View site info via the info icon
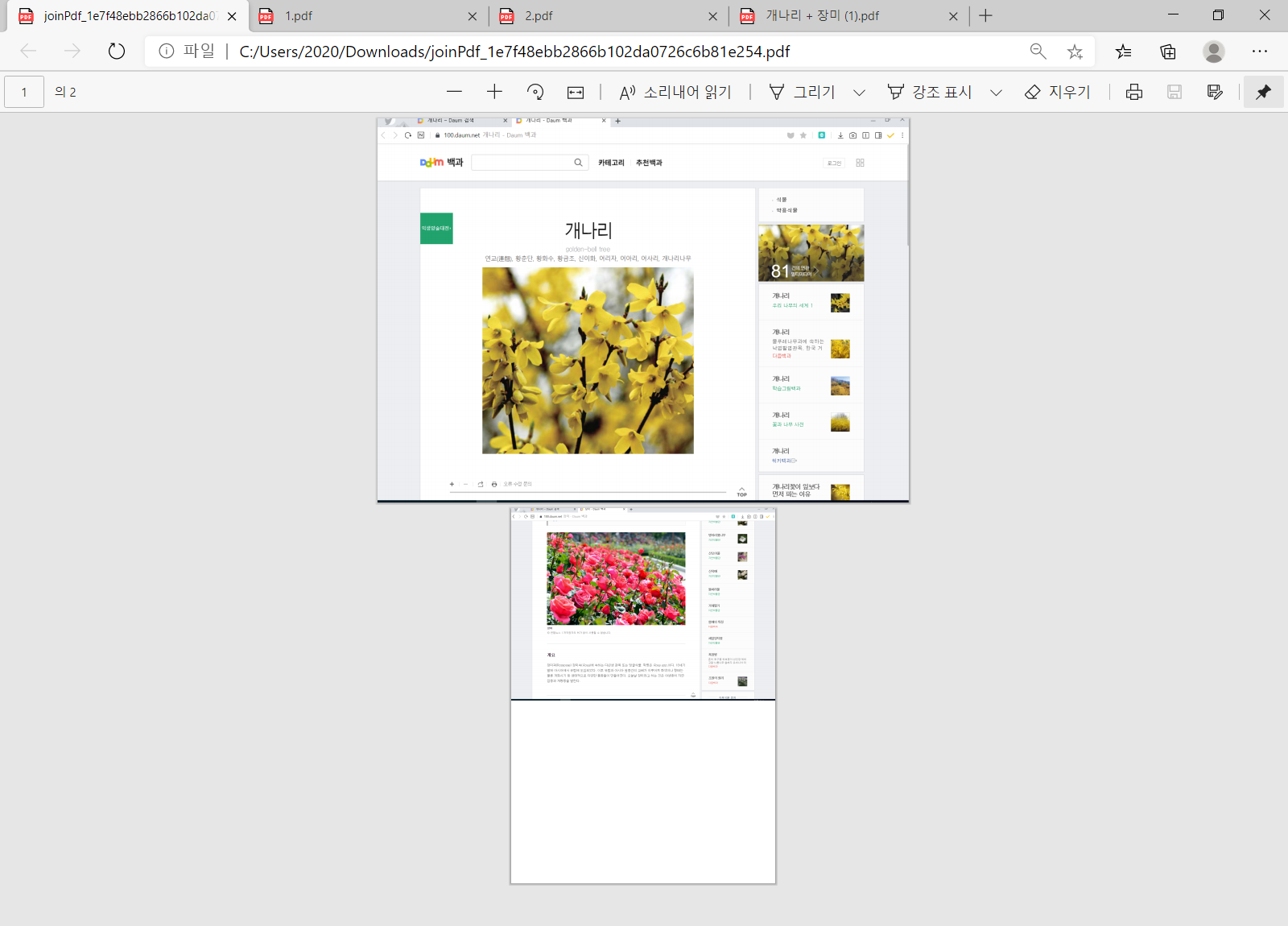The width and height of the screenshot is (1288, 926). click(167, 52)
